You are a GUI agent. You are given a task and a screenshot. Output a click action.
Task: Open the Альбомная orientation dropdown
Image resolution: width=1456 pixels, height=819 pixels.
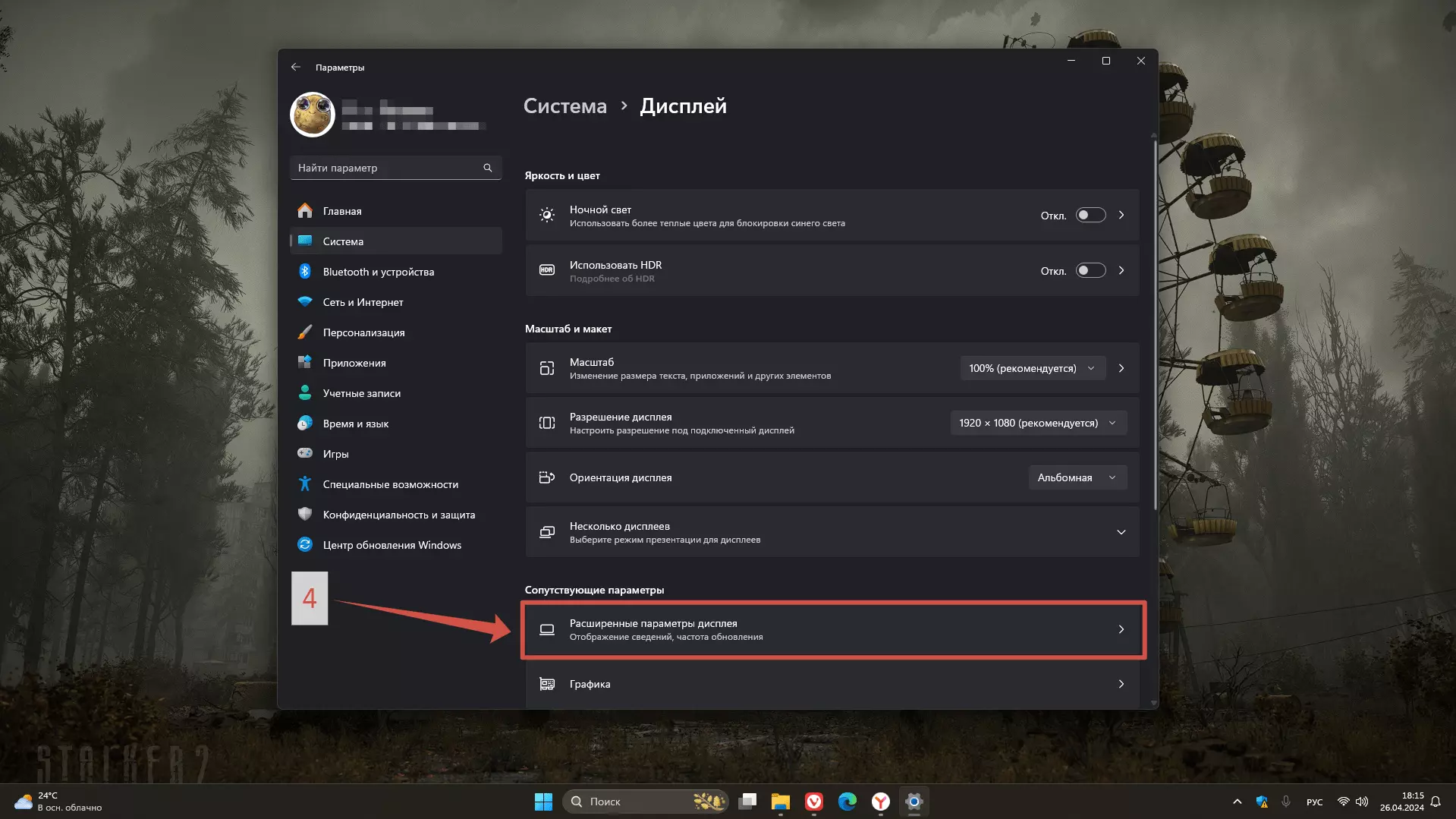pyautogui.click(x=1077, y=477)
